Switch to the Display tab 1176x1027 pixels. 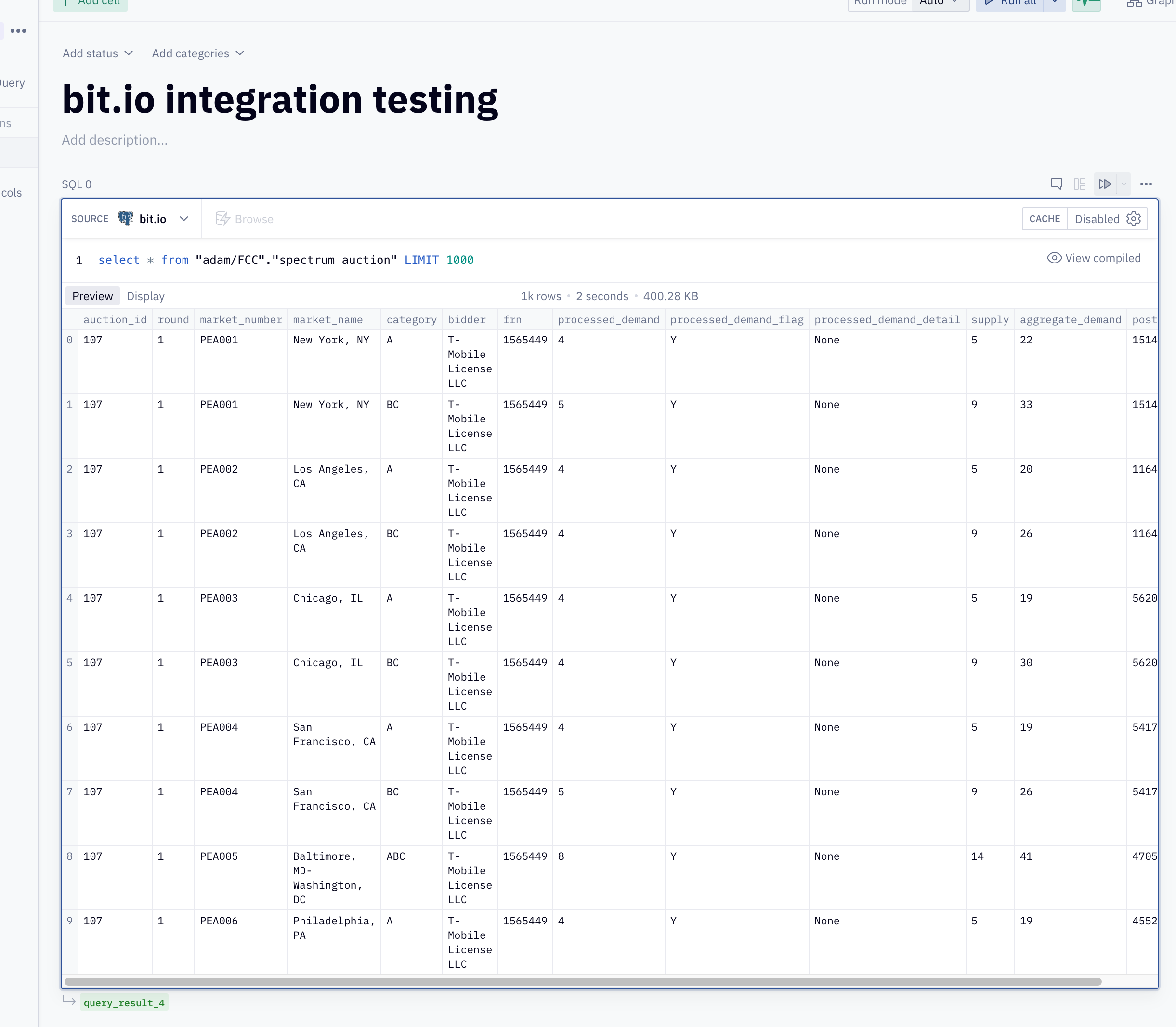145,296
